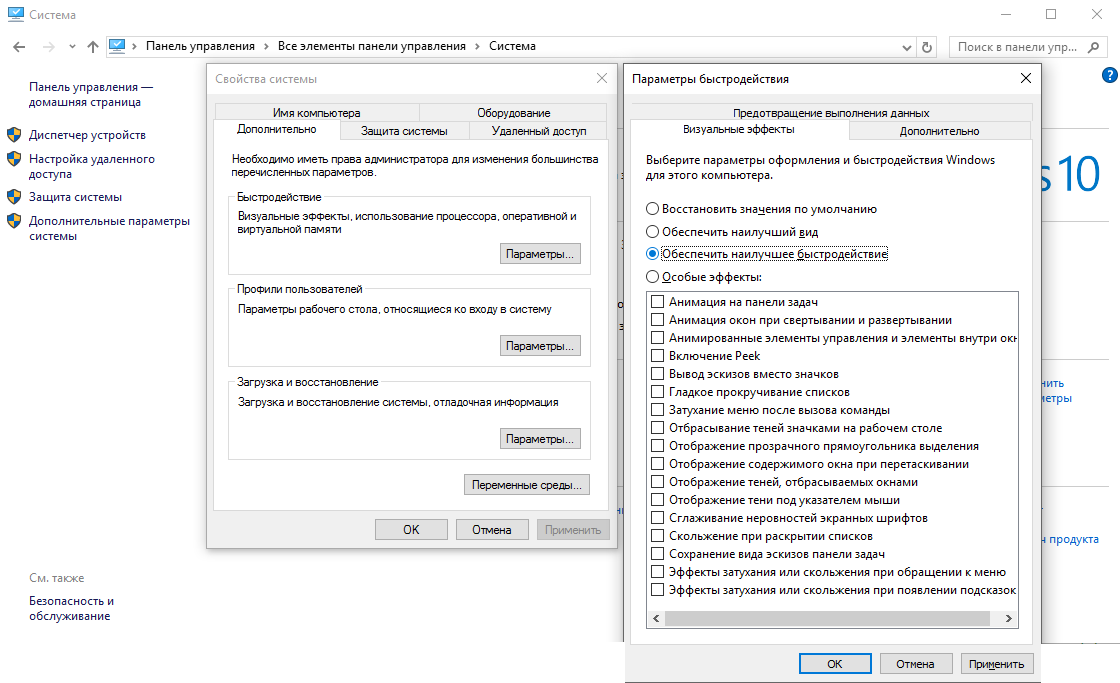
Task: Click the search magnifier icon
Action: [1094, 47]
